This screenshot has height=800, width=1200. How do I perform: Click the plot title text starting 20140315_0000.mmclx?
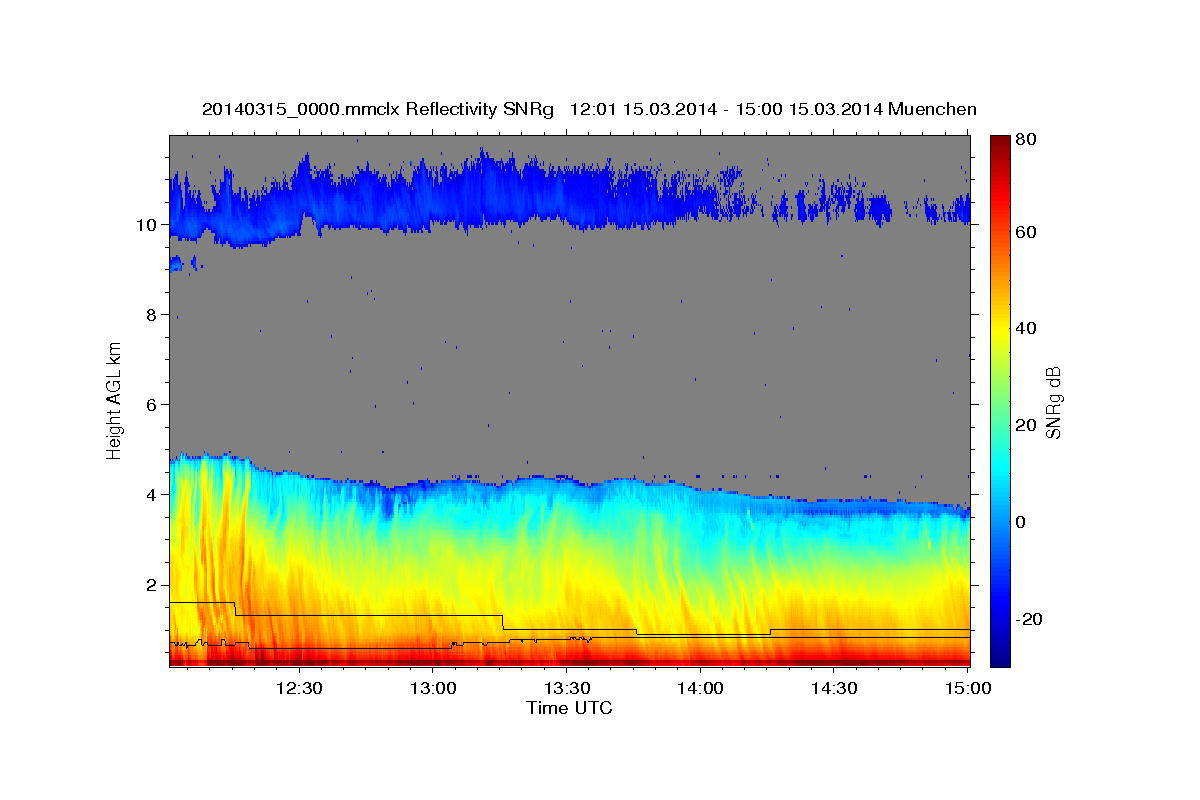click(589, 109)
